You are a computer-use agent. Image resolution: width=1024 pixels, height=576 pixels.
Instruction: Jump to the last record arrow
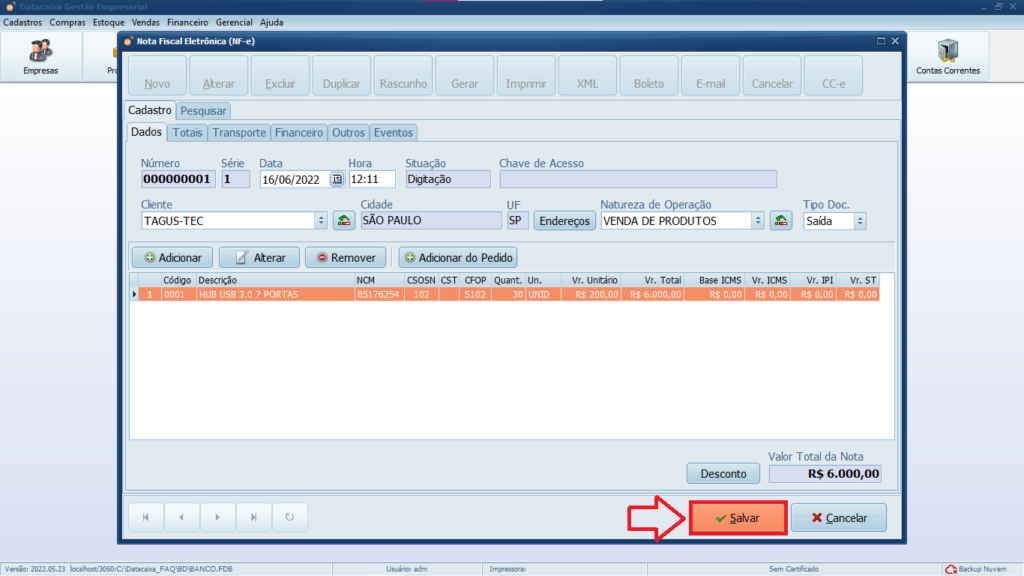(253, 517)
